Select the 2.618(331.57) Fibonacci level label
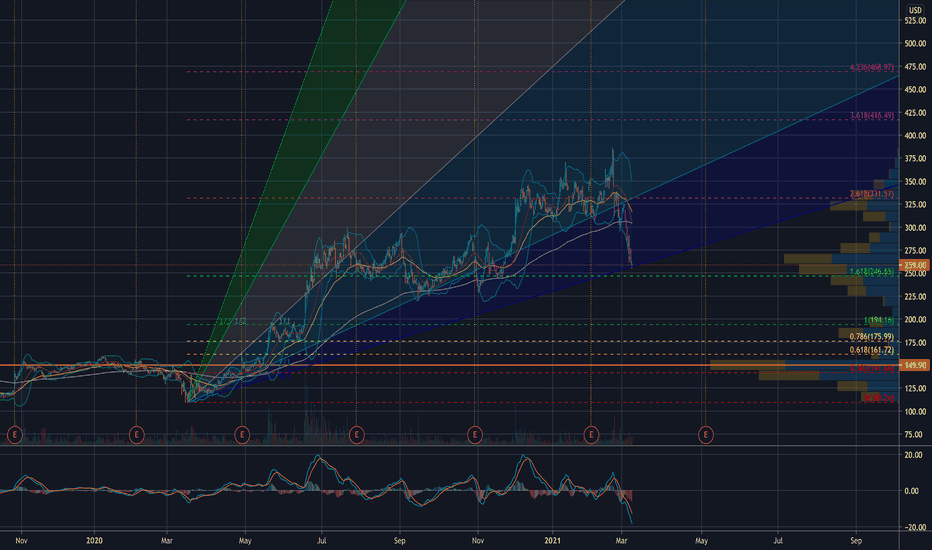The width and height of the screenshot is (932, 550). tap(871, 194)
